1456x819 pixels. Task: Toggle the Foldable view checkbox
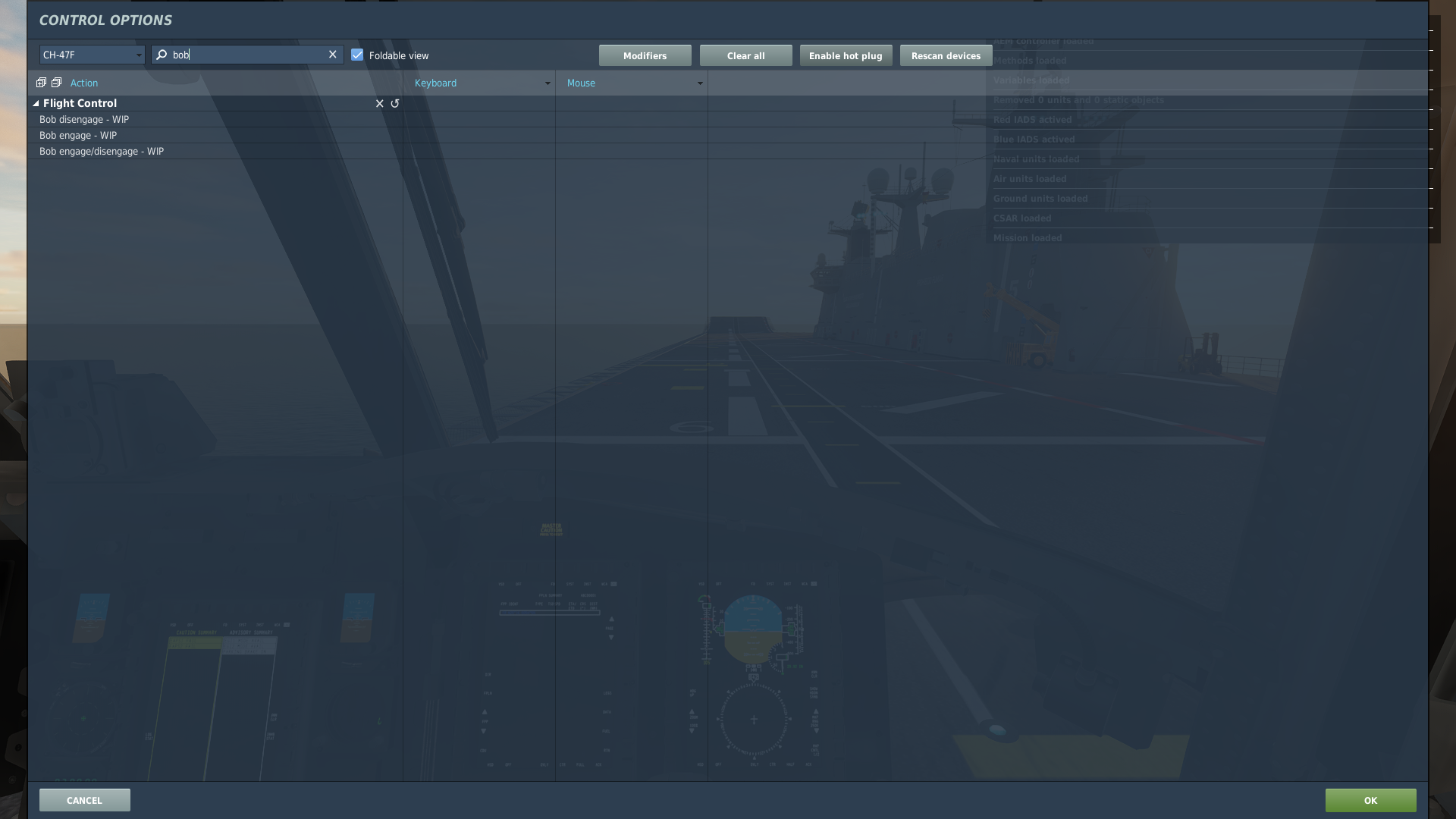point(357,55)
